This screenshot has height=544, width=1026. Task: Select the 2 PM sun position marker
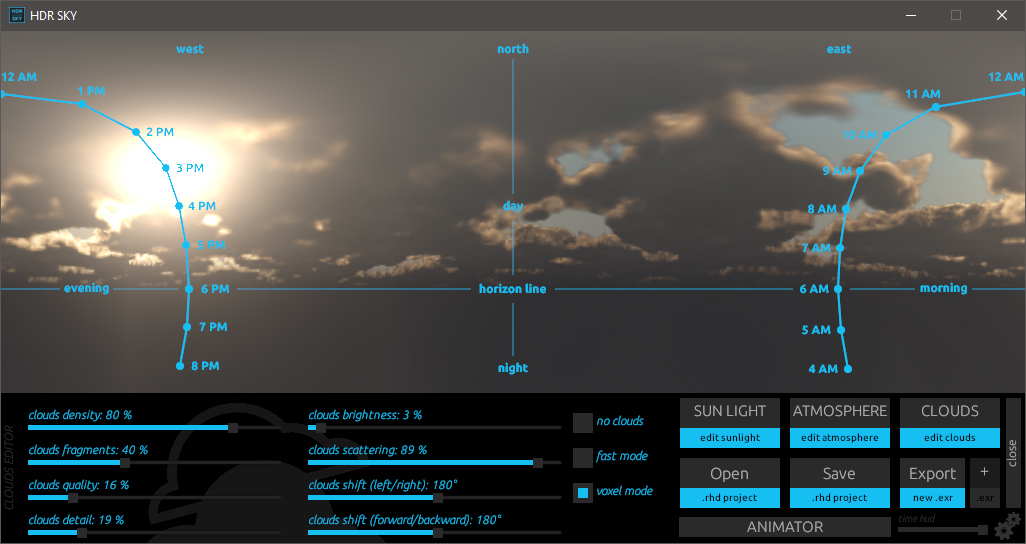point(136,132)
